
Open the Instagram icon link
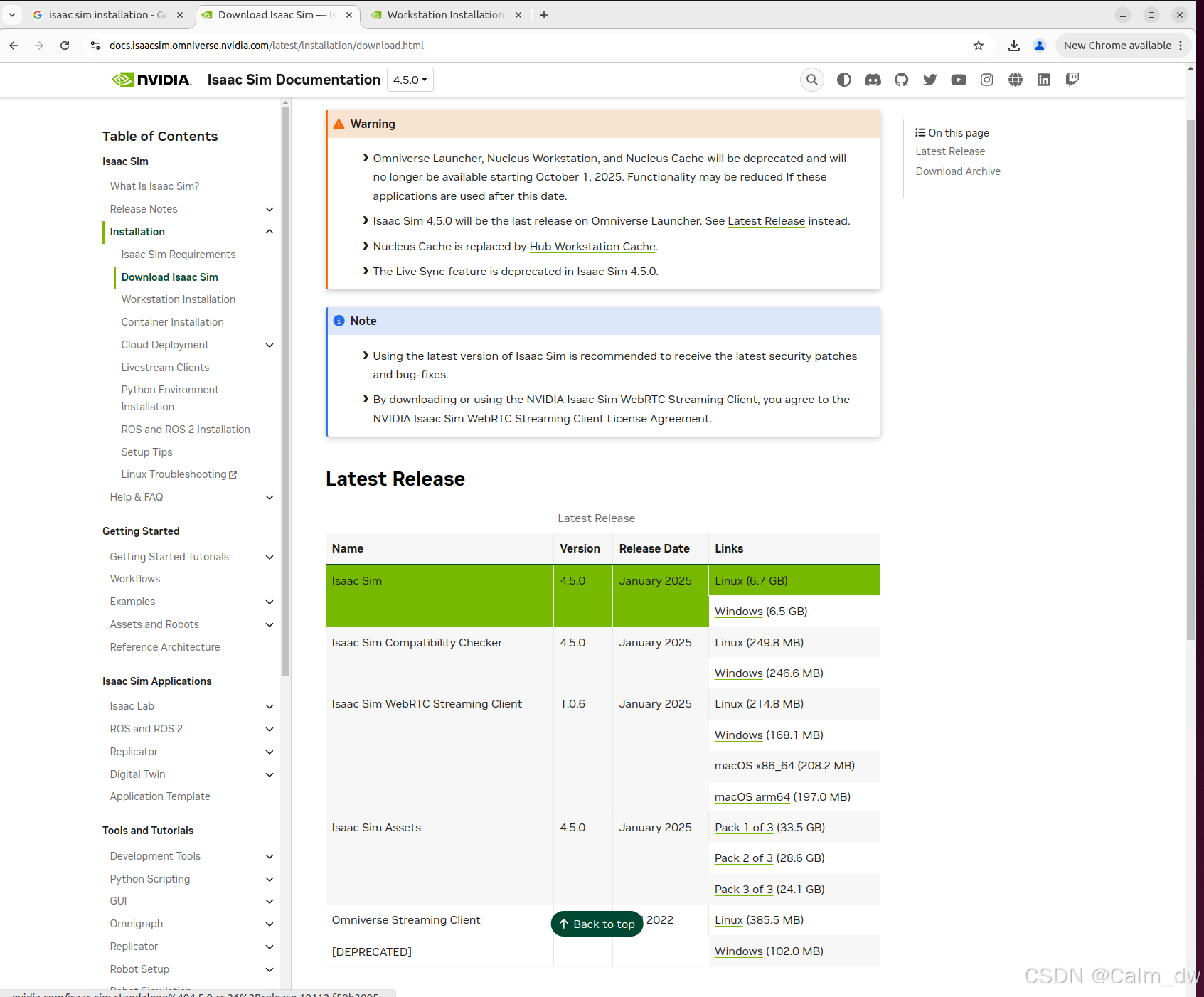(987, 80)
